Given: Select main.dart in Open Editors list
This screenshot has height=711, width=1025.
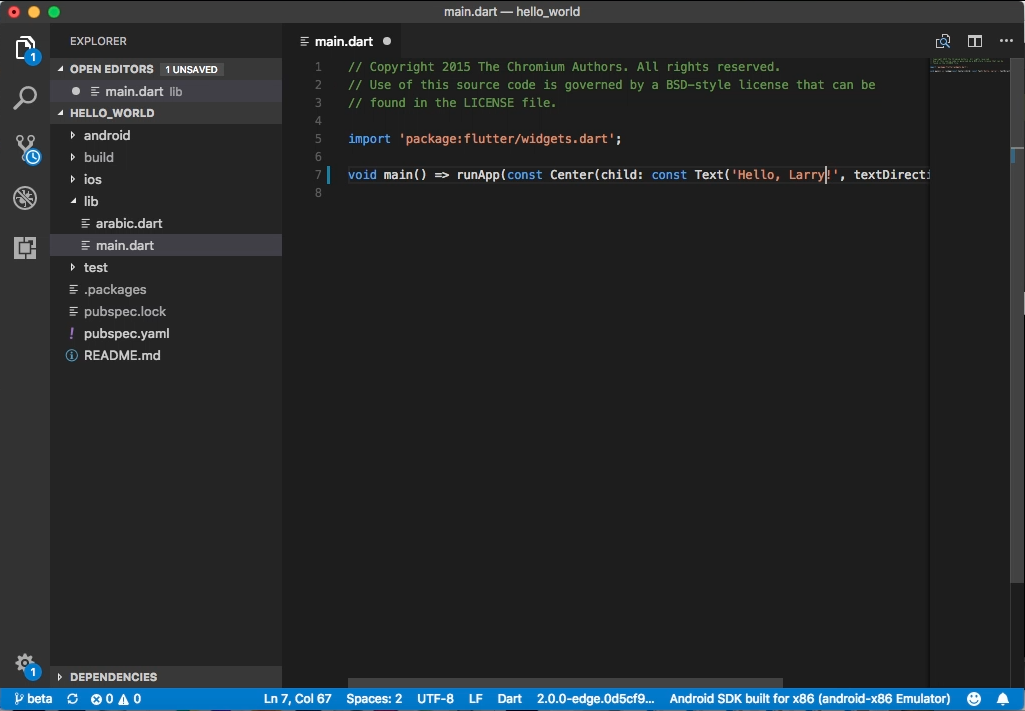Looking at the screenshot, I should (166, 91).
